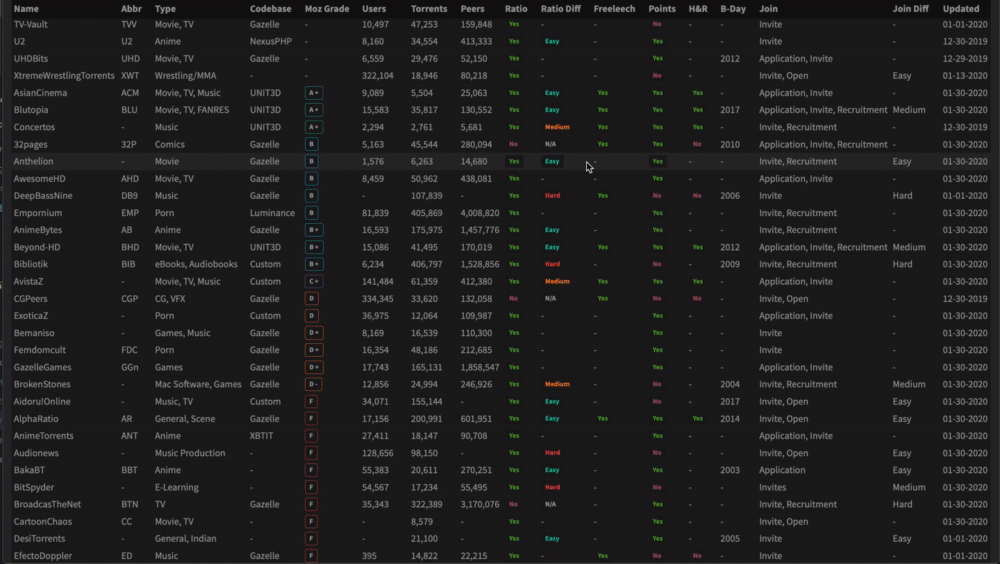
Task: Click the A+ grade badge for AsianCinema
Action: [x=313, y=93]
